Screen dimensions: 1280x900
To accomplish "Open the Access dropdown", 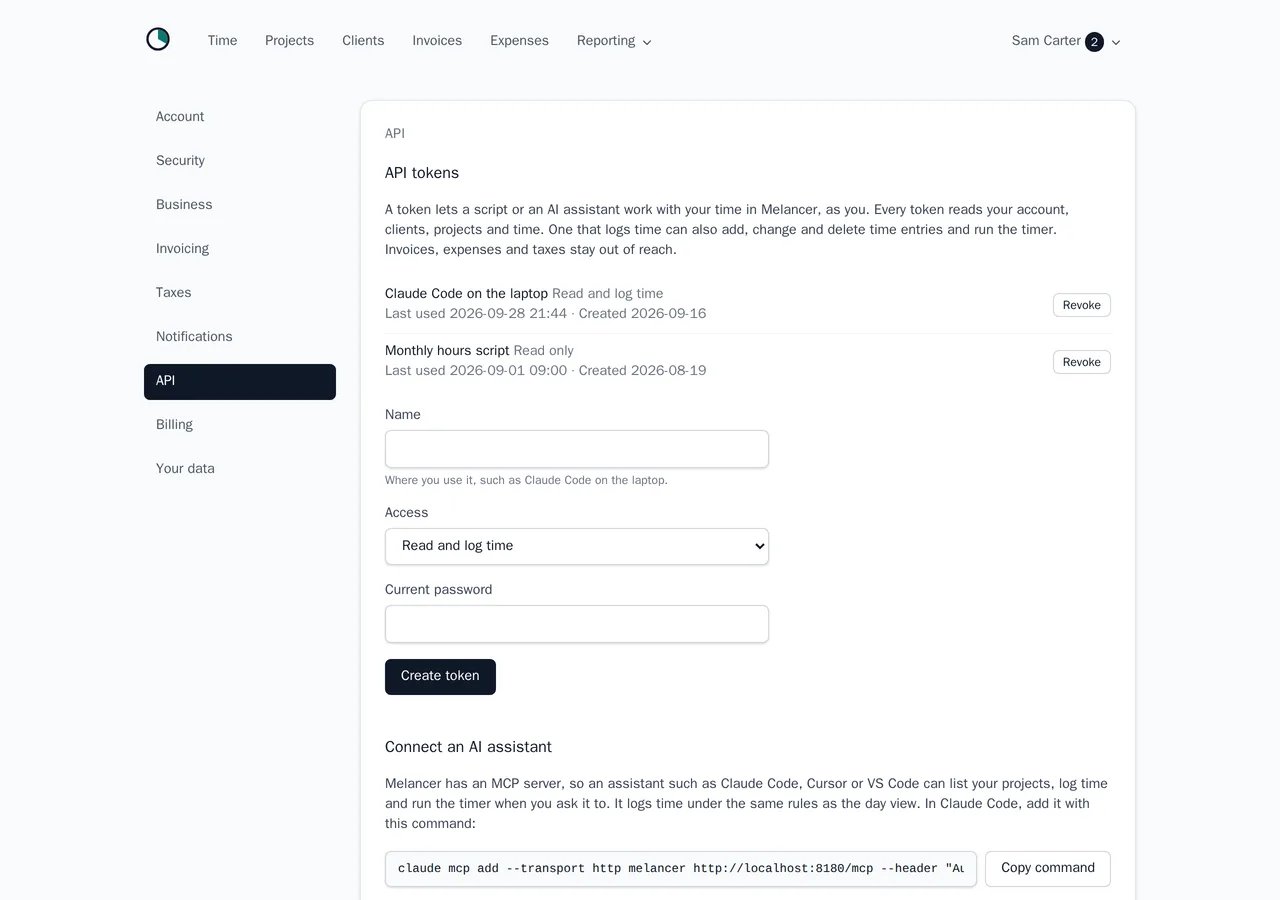I will click(x=577, y=546).
